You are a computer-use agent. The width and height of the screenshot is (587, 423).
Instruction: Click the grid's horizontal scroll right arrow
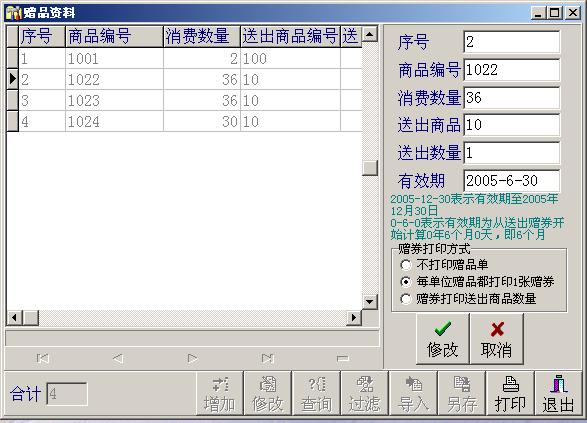(x=354, y=318)
